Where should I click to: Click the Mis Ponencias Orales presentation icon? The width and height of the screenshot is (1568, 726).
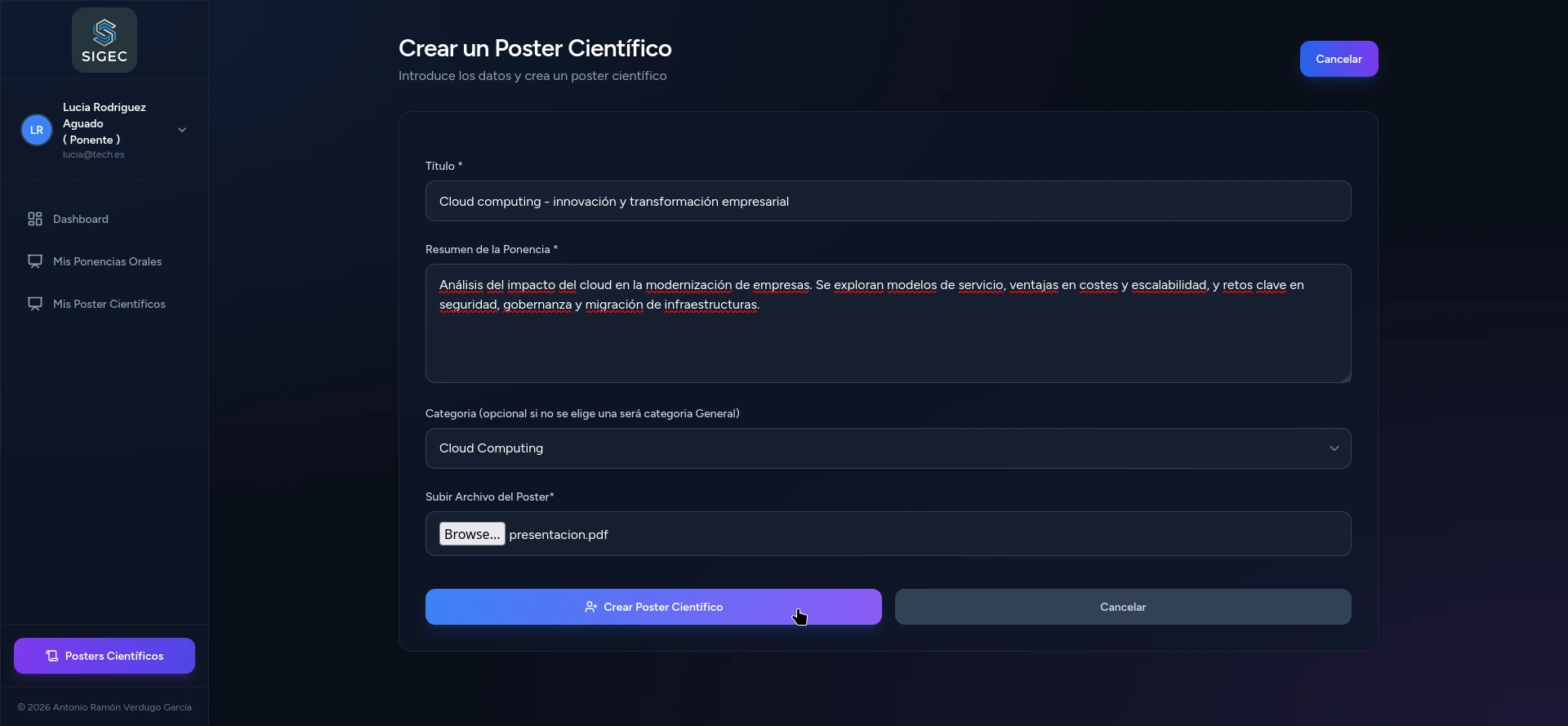coord(35,261)
